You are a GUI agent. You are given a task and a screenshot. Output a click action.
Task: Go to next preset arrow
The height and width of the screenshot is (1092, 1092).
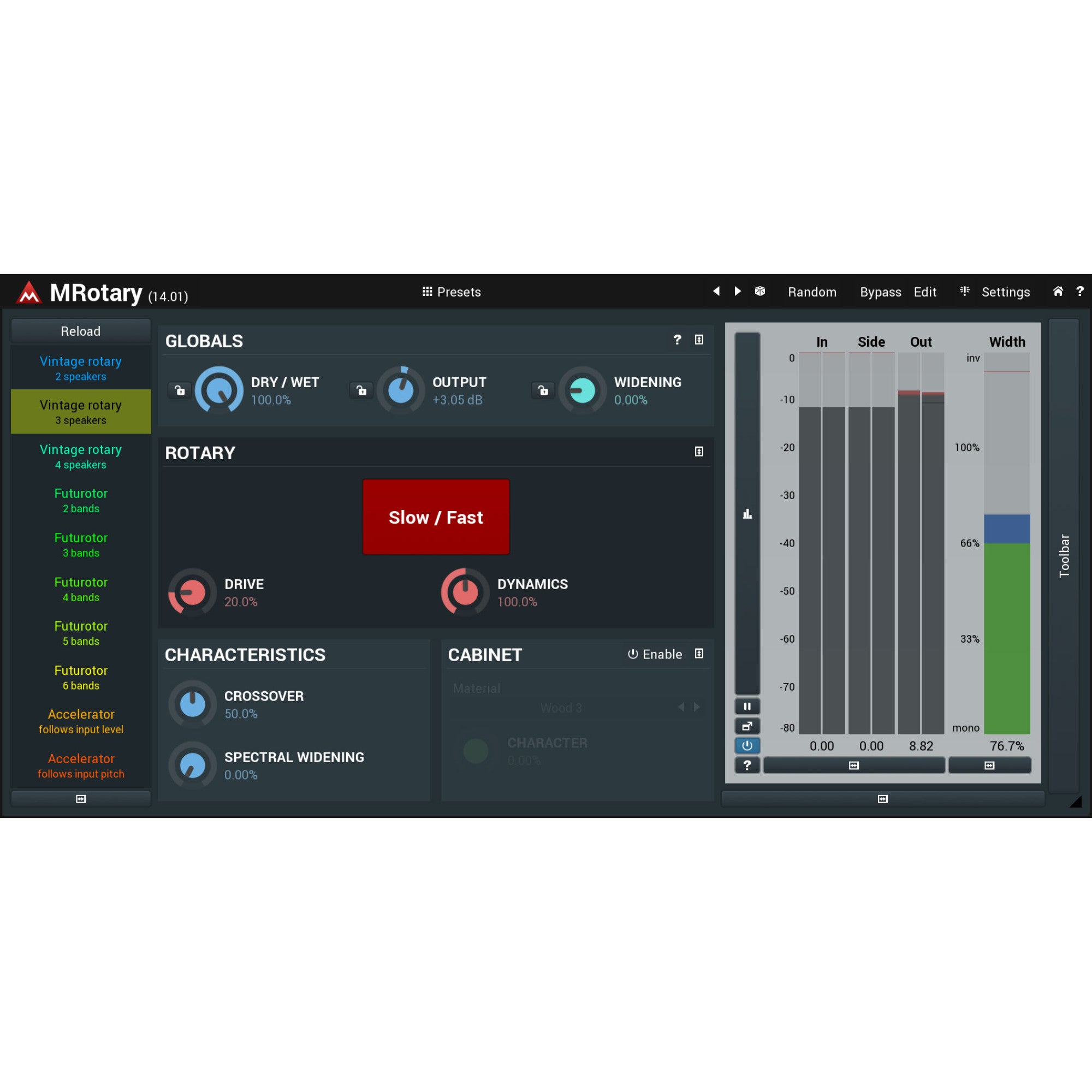tap(738, 291)
